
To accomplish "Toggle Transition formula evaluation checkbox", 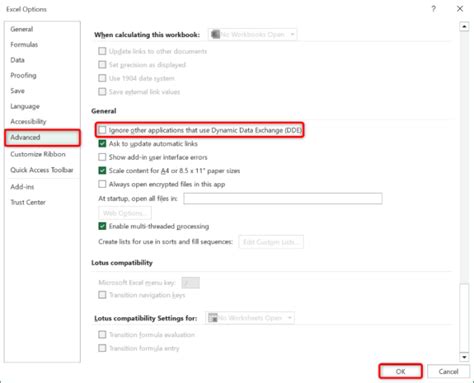I will tap(102, 335).
